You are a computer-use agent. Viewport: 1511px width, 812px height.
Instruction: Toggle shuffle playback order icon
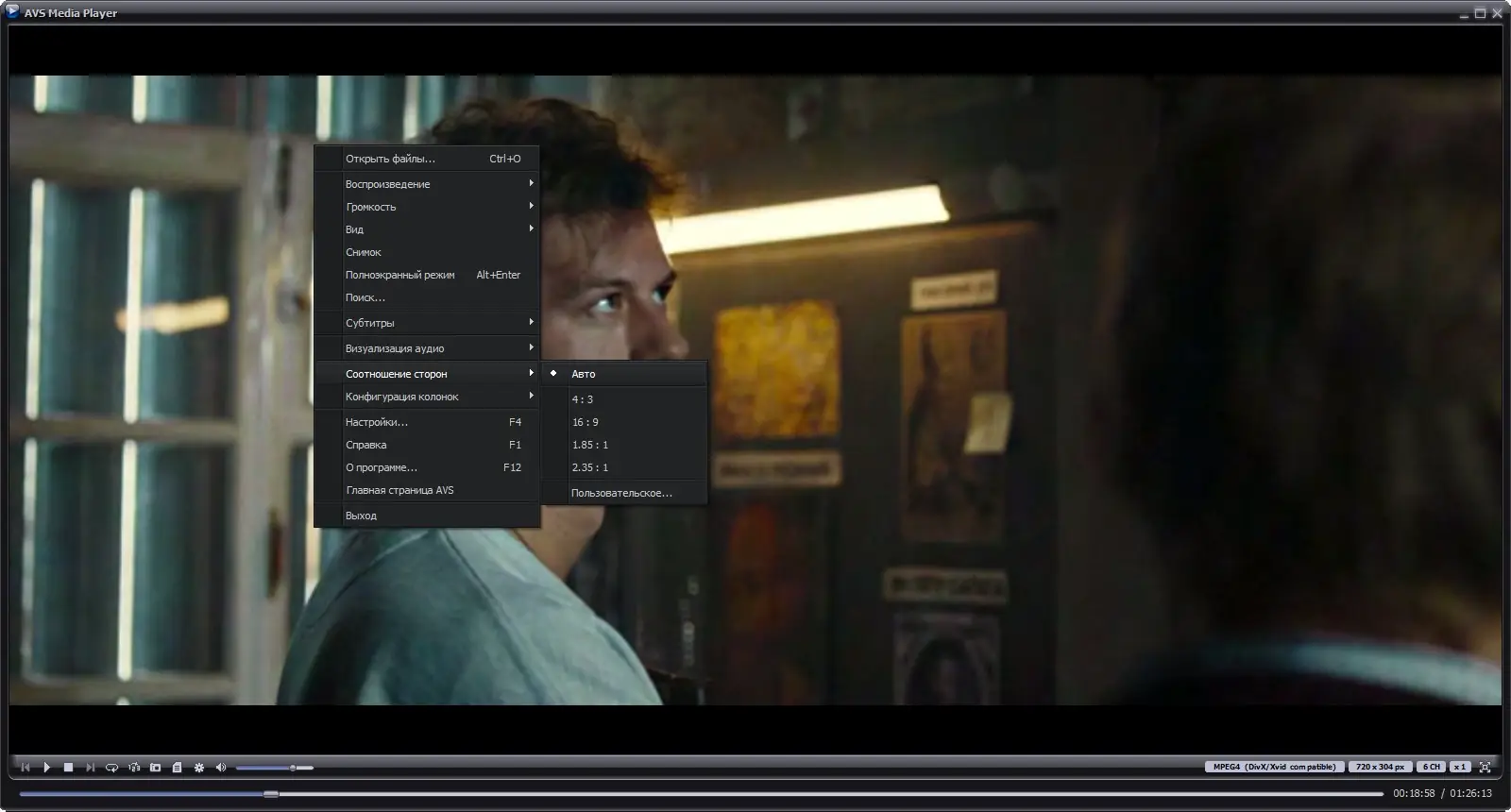pos(134,768)
